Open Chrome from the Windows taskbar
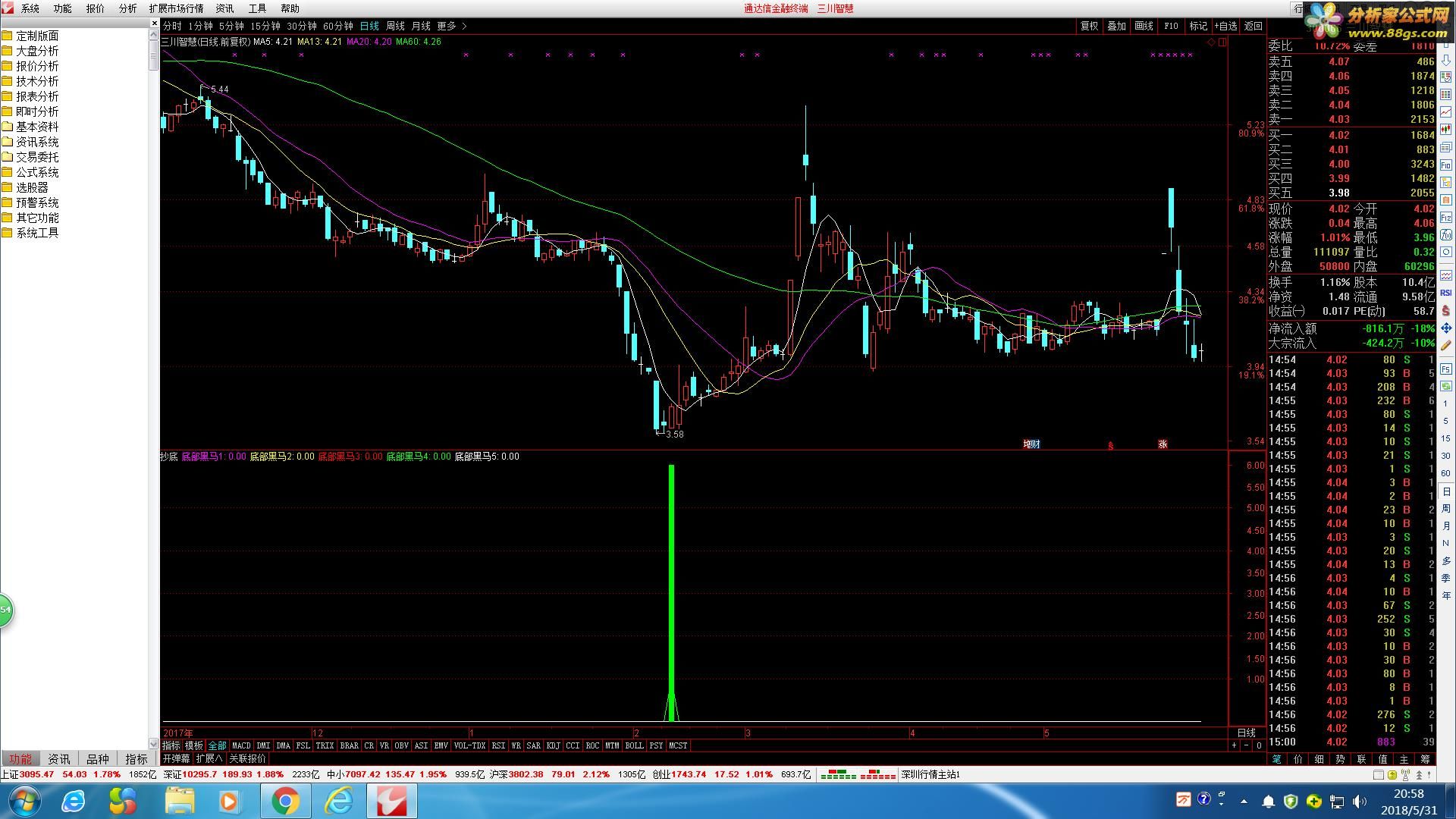This screenshot has height=819, width=1456. point(286,801)
